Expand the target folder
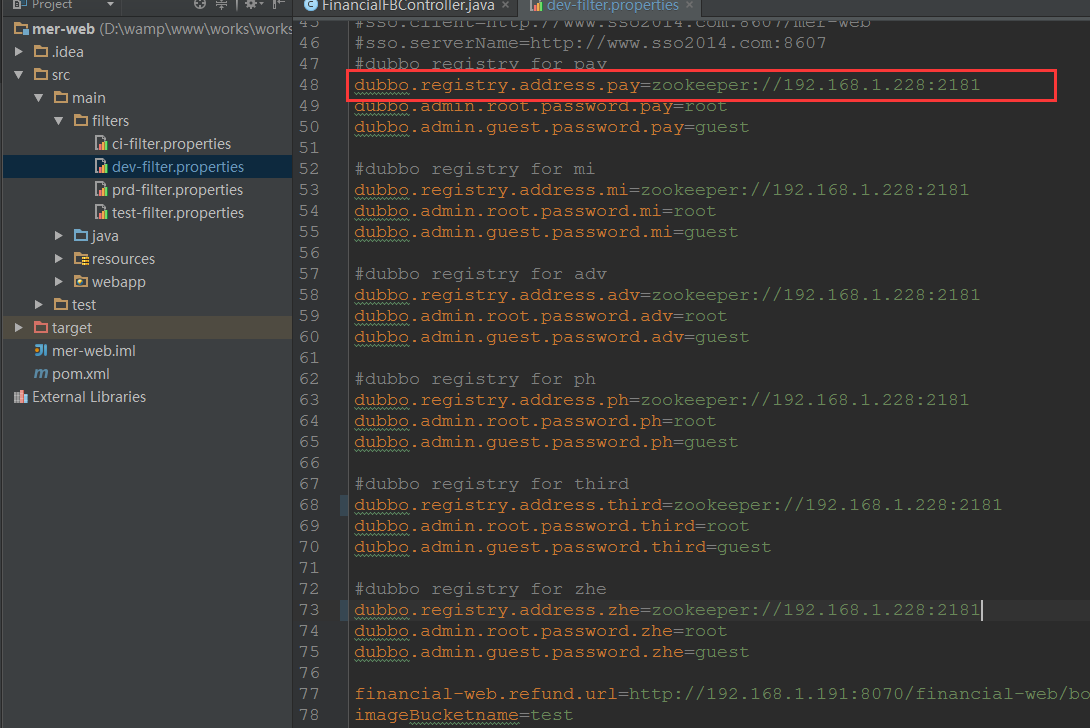This screenshot has height=728, width=1090. (x=19, y=327)
